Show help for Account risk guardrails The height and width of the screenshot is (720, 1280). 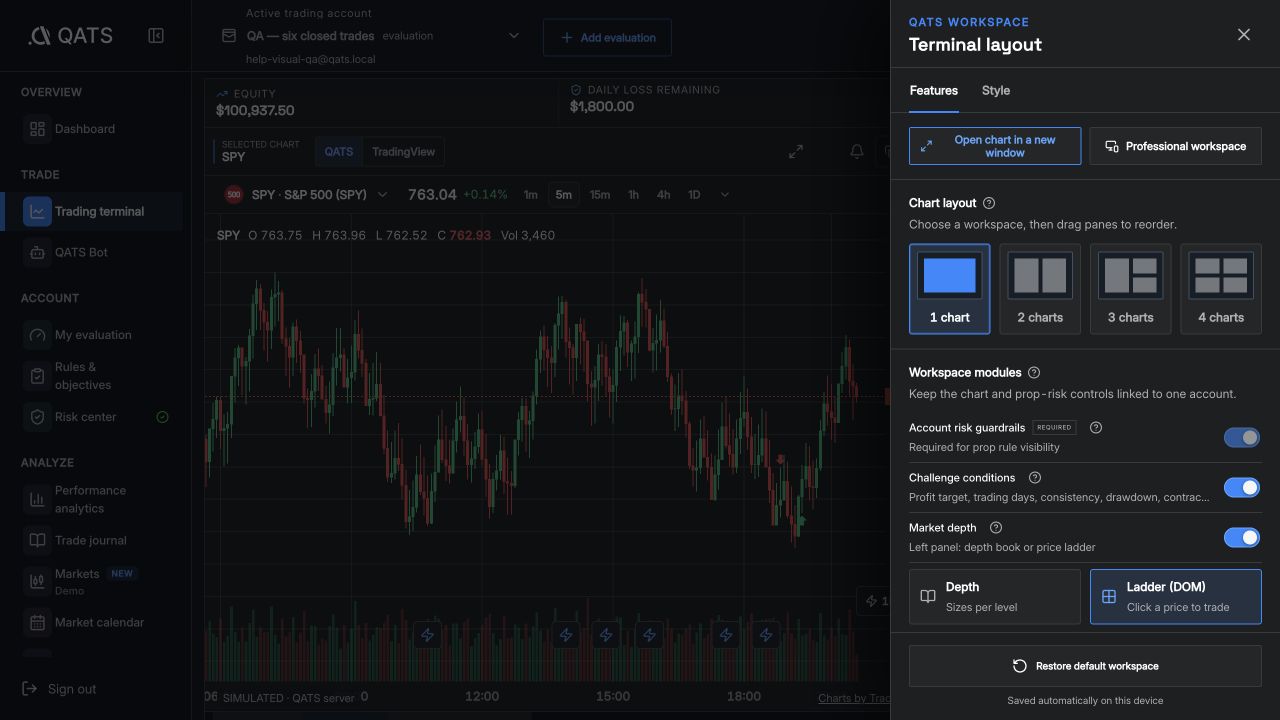(1096, 428)
